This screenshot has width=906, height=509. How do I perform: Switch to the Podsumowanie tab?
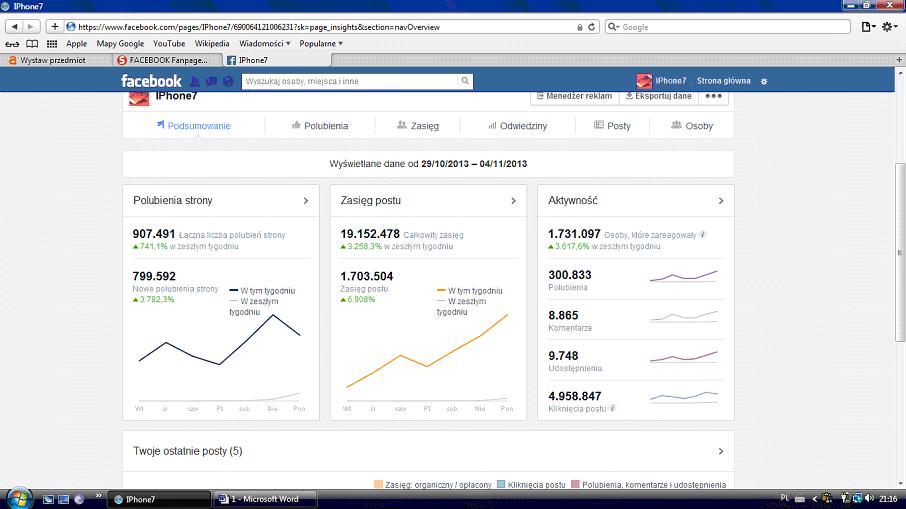[x=194, y=125]
